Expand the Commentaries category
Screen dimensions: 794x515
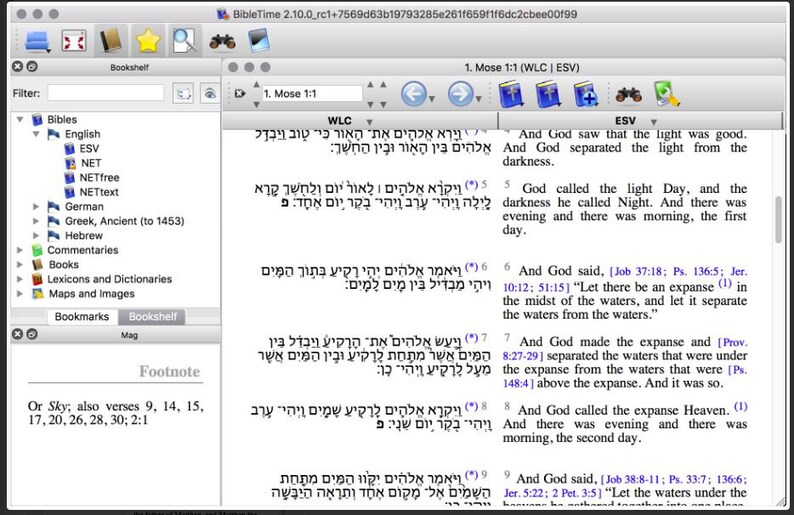pyautogui.click(x=20, y=250)
